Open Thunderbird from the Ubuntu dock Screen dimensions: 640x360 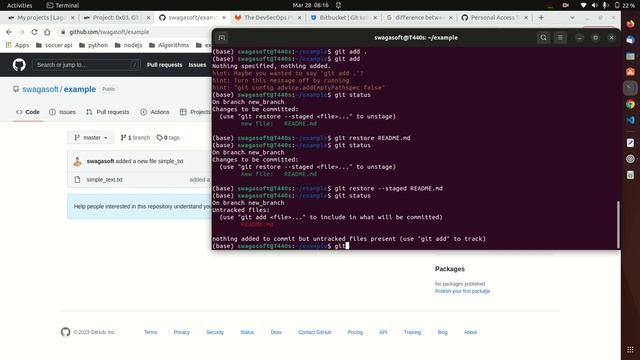pyautogui.click(x=630, y=40)
